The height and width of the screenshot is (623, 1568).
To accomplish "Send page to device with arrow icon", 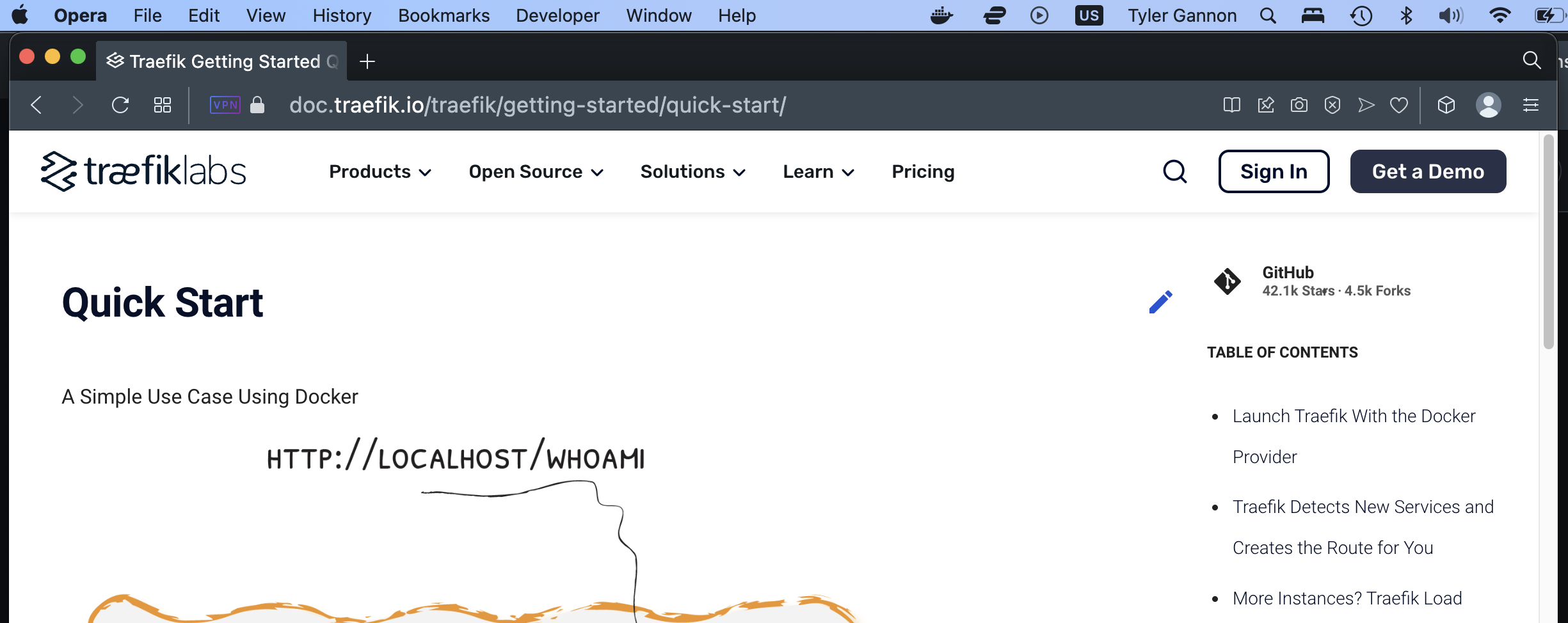I will [1366, 105].
